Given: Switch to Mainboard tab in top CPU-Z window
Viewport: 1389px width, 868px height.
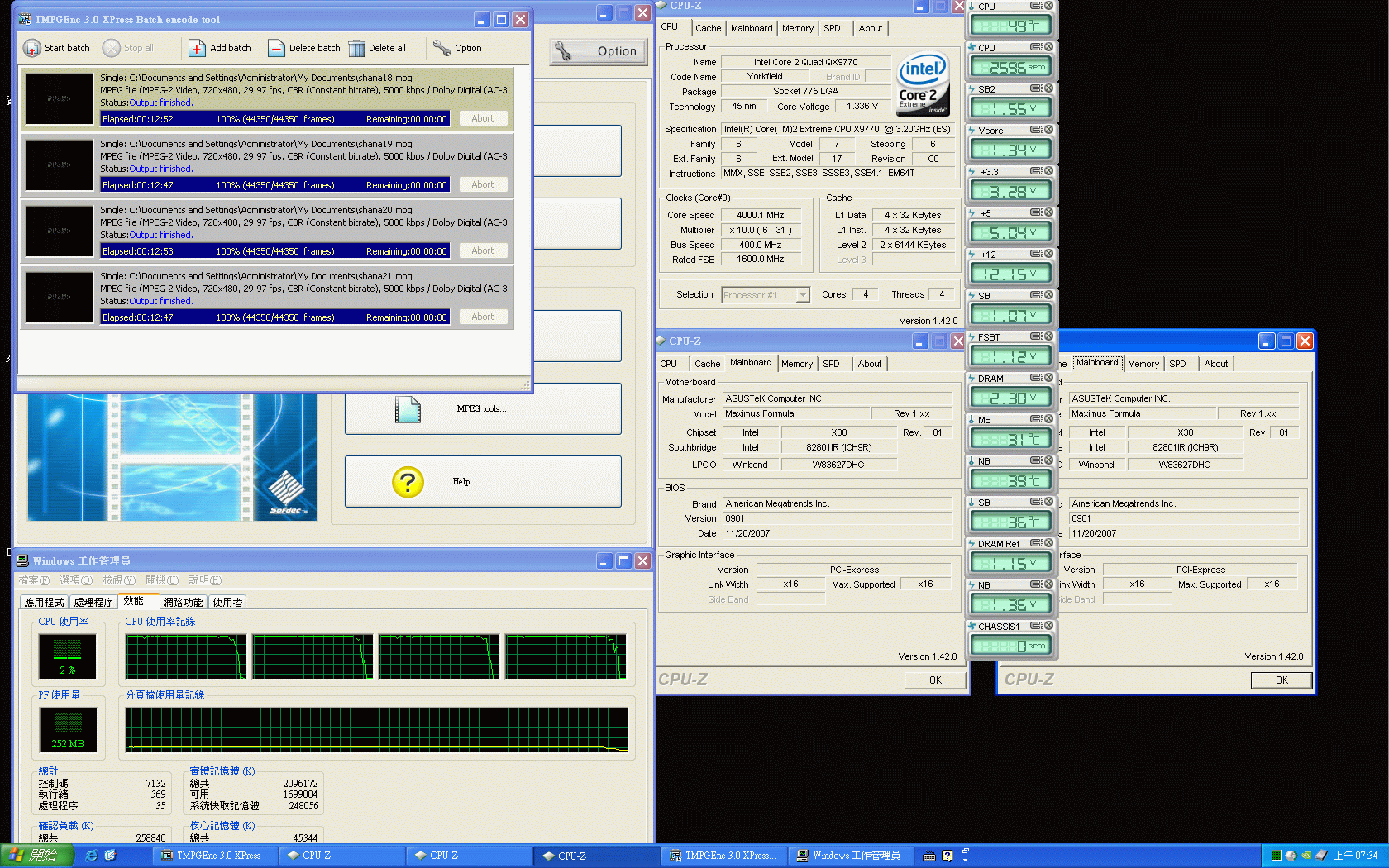Looking at the screenshot, I should [752, 28].
